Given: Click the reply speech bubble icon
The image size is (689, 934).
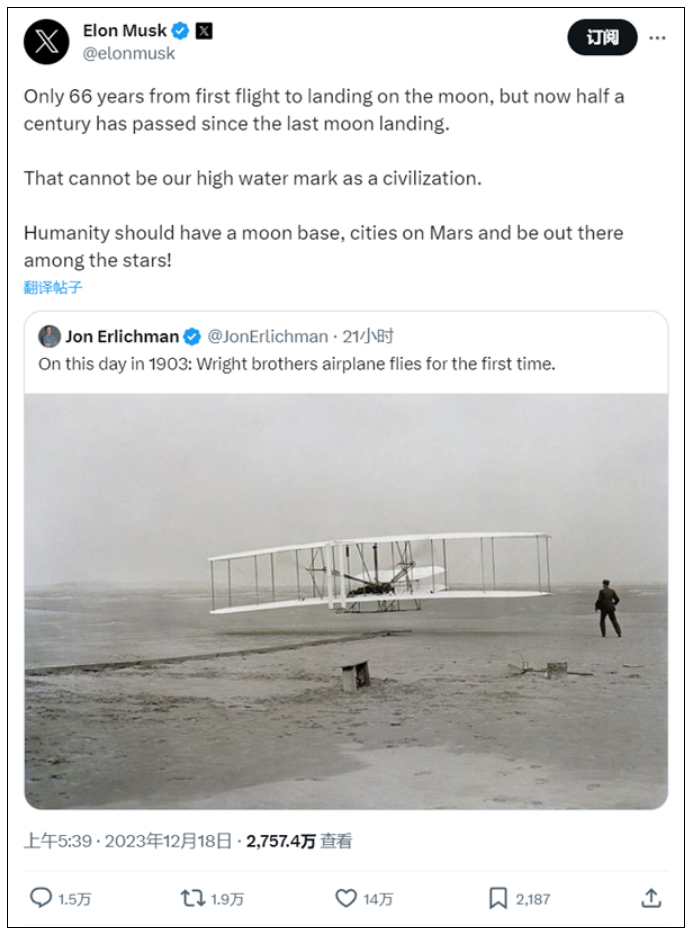Looking at the screenshot, I should pyautogui.click(x=40, y=898).
